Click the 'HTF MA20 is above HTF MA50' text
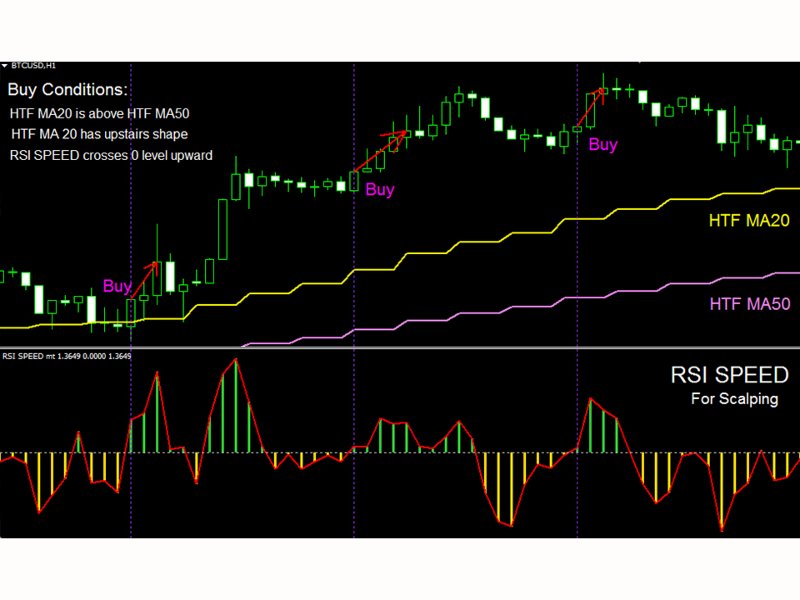The height and width of the screenshot is (600, 800). (x=99, y=113)
